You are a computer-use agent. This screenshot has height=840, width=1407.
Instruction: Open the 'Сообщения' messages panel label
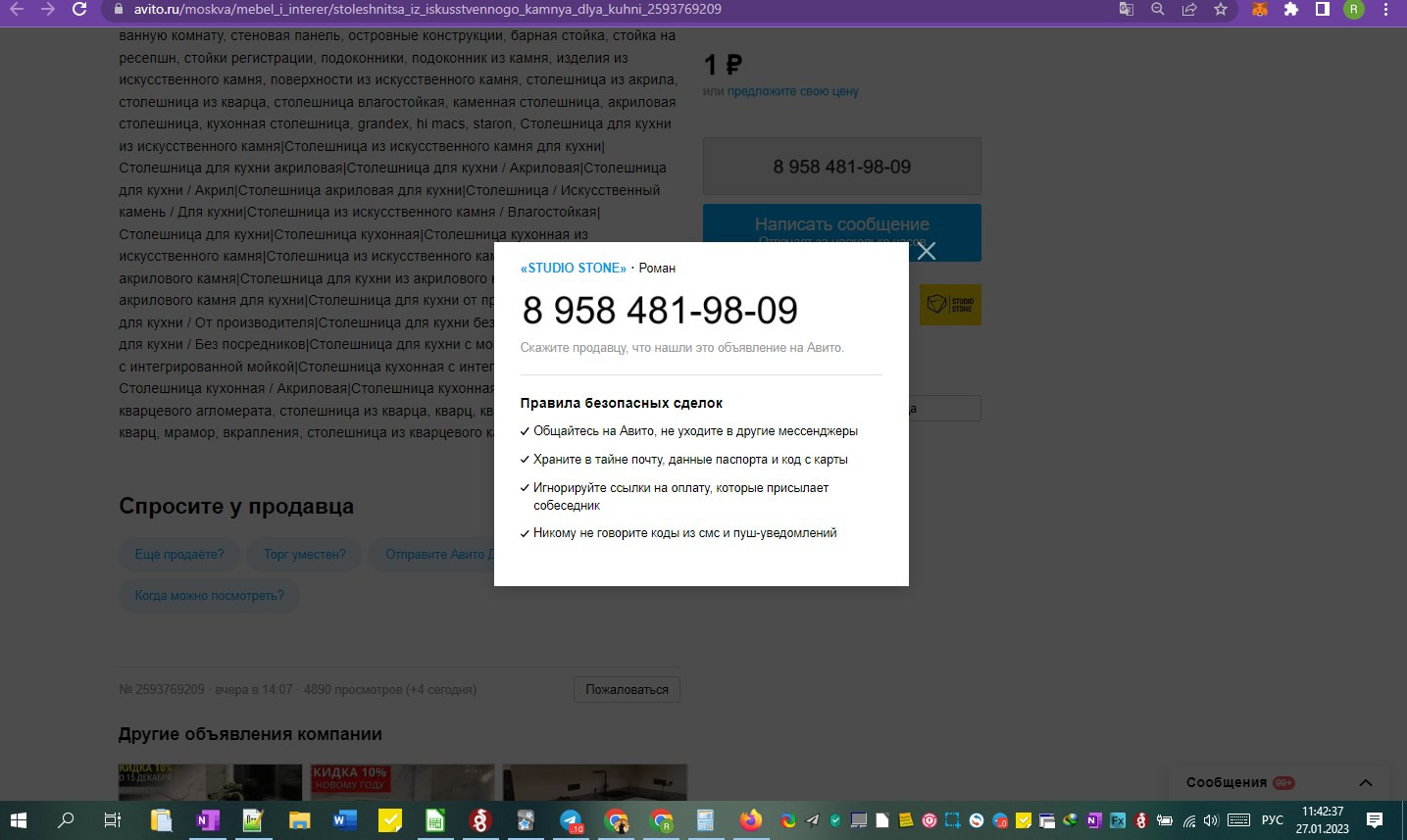tap(1227, 782)
